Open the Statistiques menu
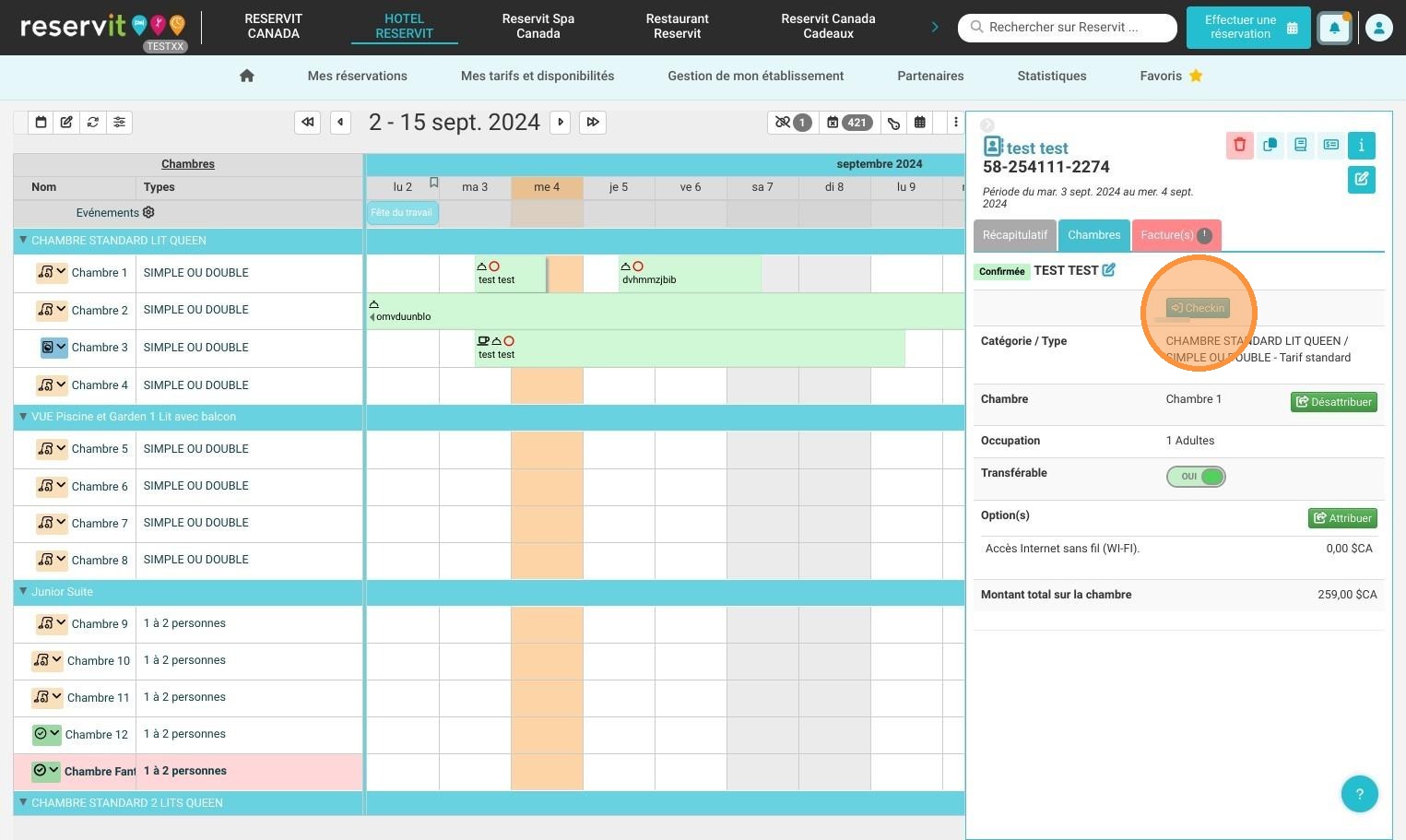 (x=1052, y=76)
